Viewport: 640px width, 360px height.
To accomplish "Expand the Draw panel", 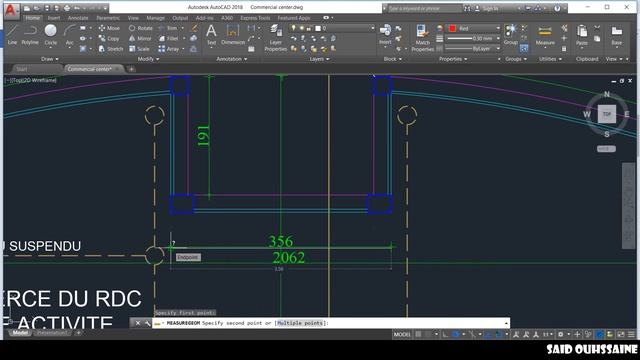I will coord(50,59).
